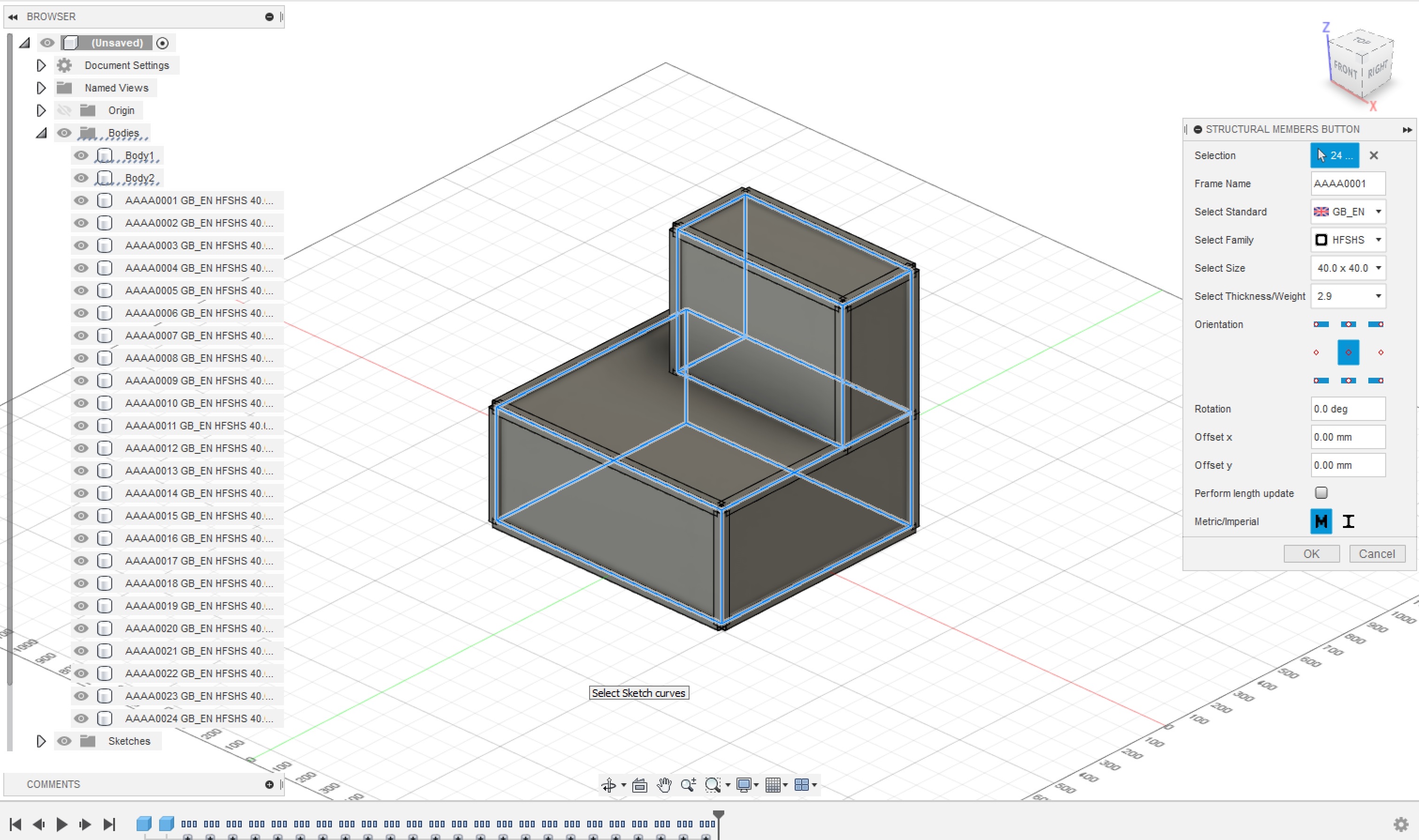This screenshot has height=840, width=1419.
Task: Open the Select Standard GB_EN dropdown
Action: click(x=1348, y=212)
